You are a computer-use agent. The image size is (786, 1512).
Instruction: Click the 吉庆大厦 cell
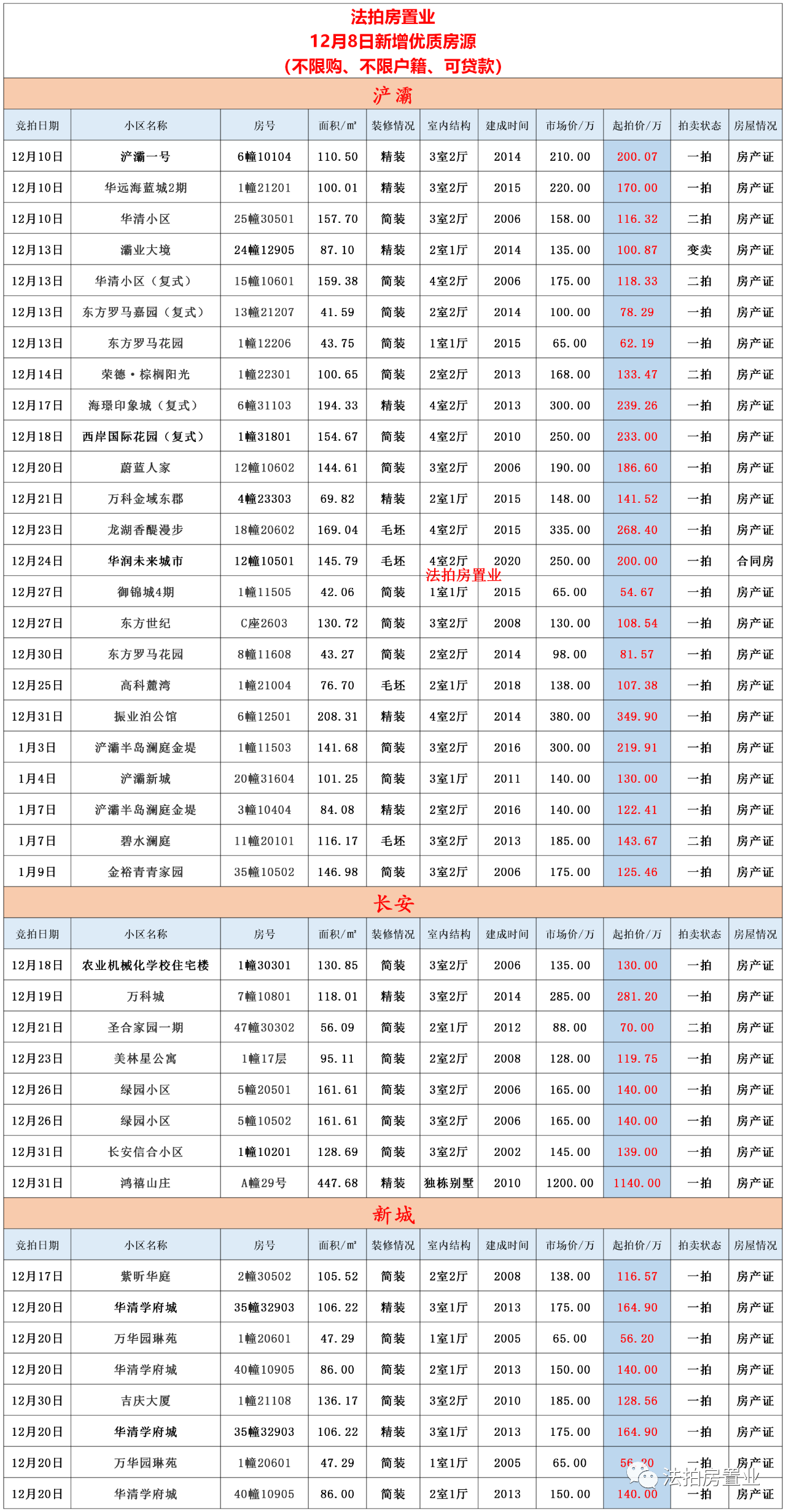146,1401
